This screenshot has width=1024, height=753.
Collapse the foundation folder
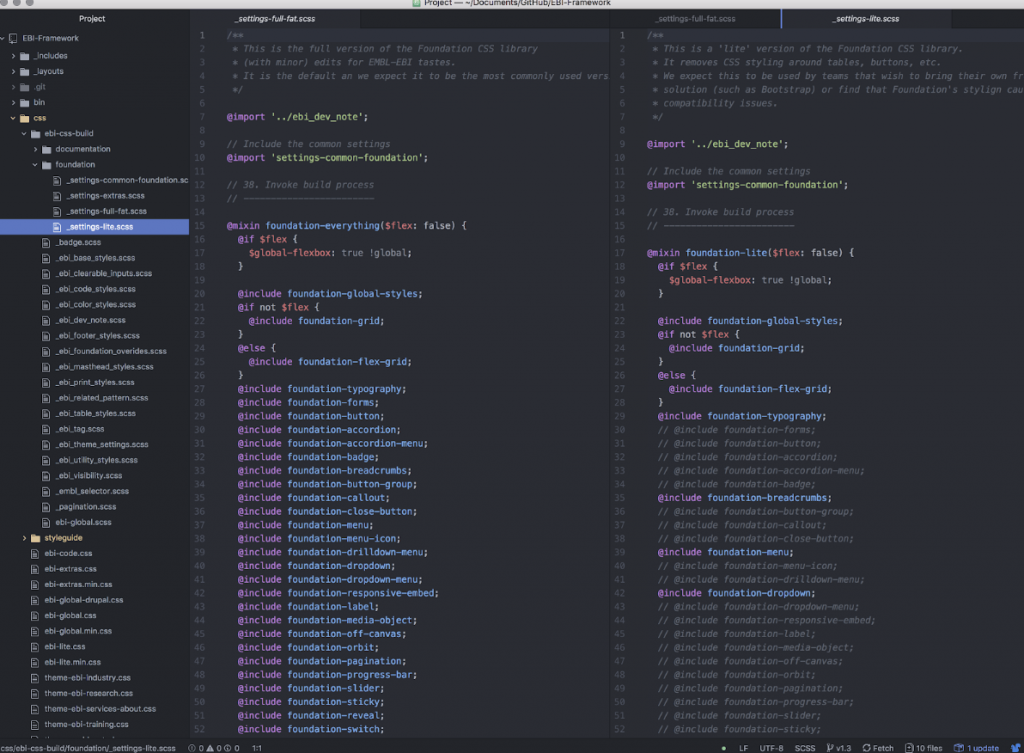pyautogui.click(x=35, y=165)
